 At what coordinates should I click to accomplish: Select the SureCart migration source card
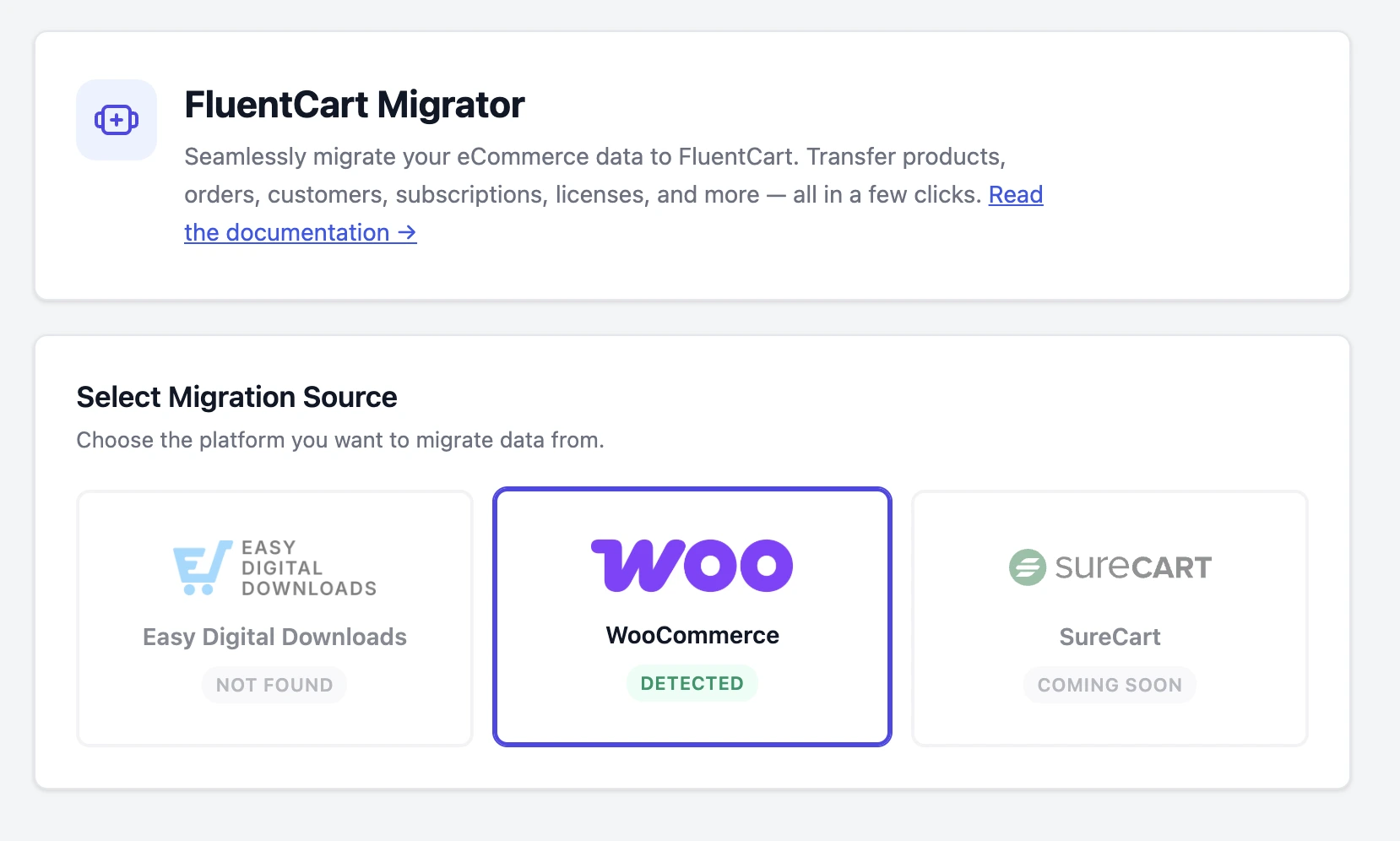tap(1110, 618)
